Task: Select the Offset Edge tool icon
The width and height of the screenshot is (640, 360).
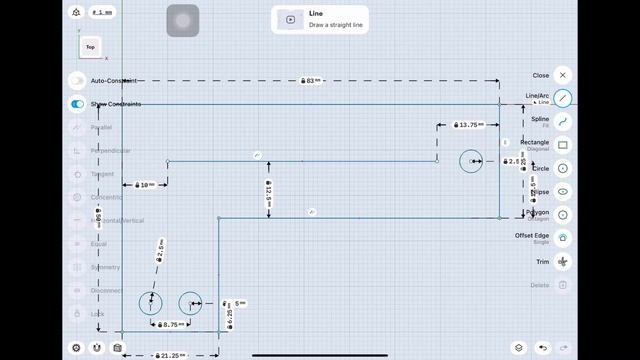Action: click(x=562, y=238)
